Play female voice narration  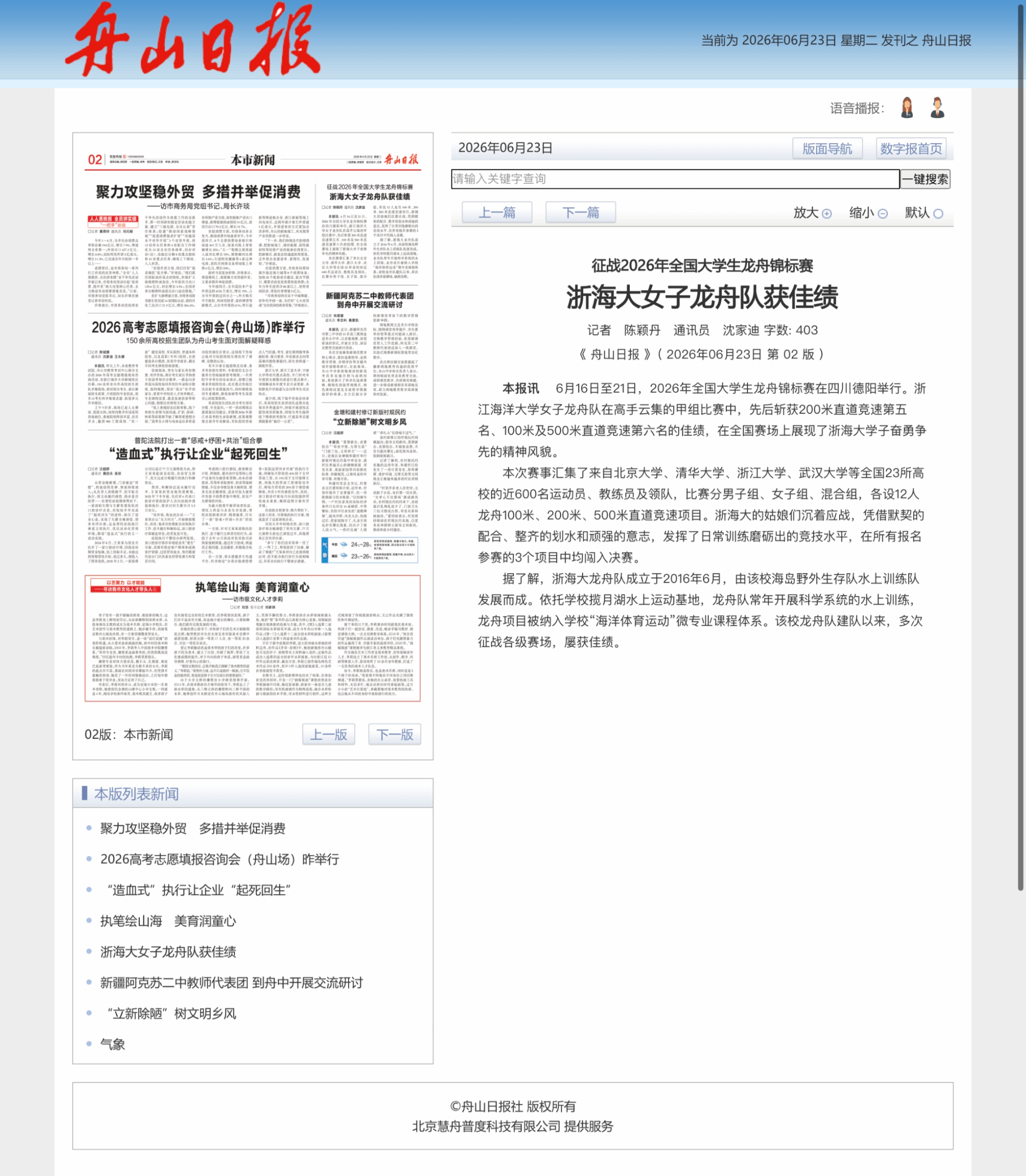pos(907,108)
